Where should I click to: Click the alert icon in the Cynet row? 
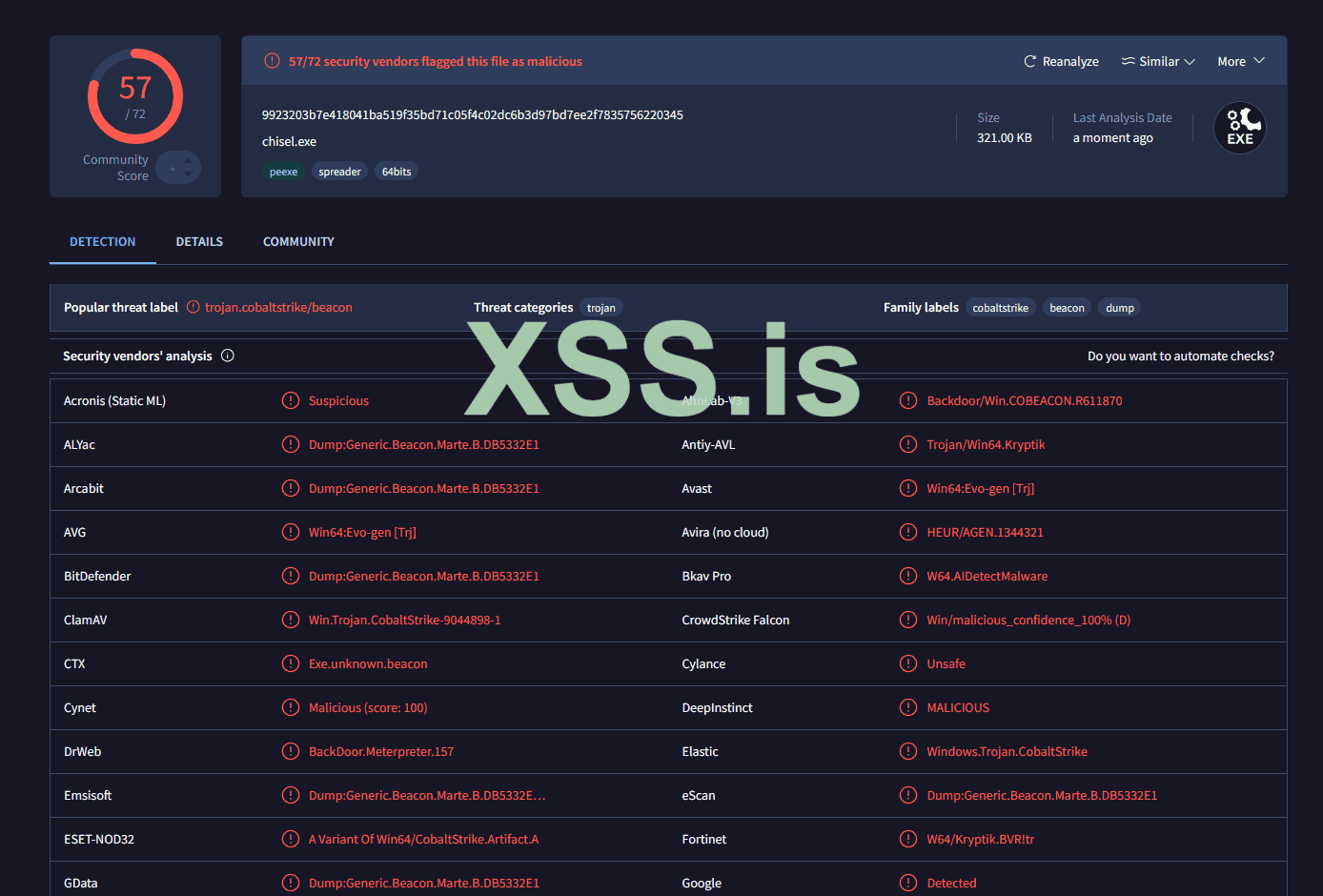[x=291, y=707]
